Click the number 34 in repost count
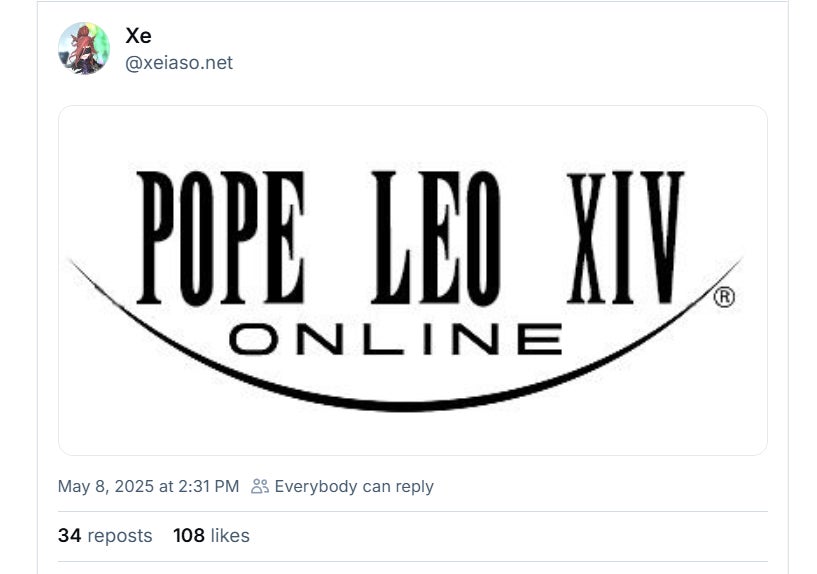Screen dimensions: 817x574 coord(69,536)
